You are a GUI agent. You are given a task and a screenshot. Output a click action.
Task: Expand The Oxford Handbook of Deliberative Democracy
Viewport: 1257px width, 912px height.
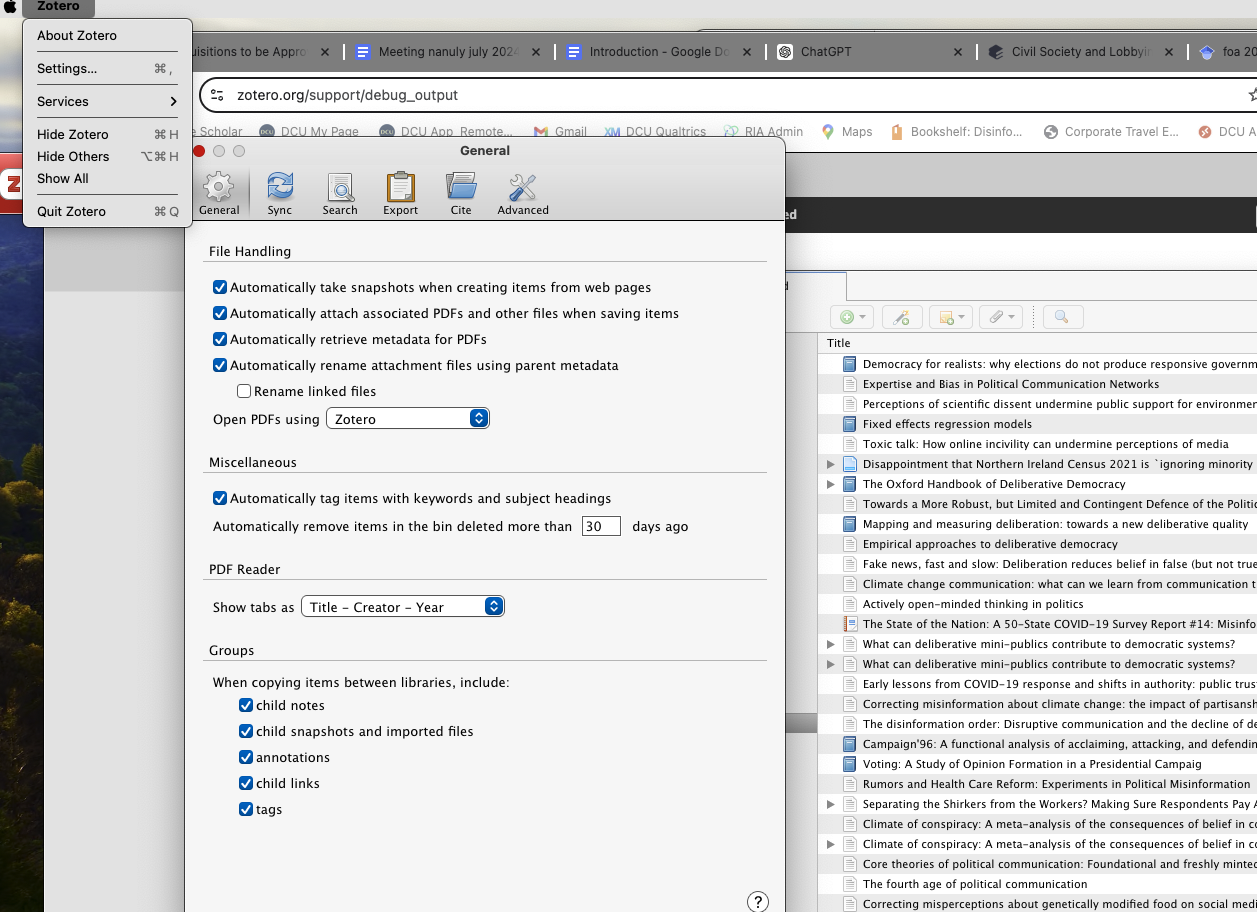point(830,484)
